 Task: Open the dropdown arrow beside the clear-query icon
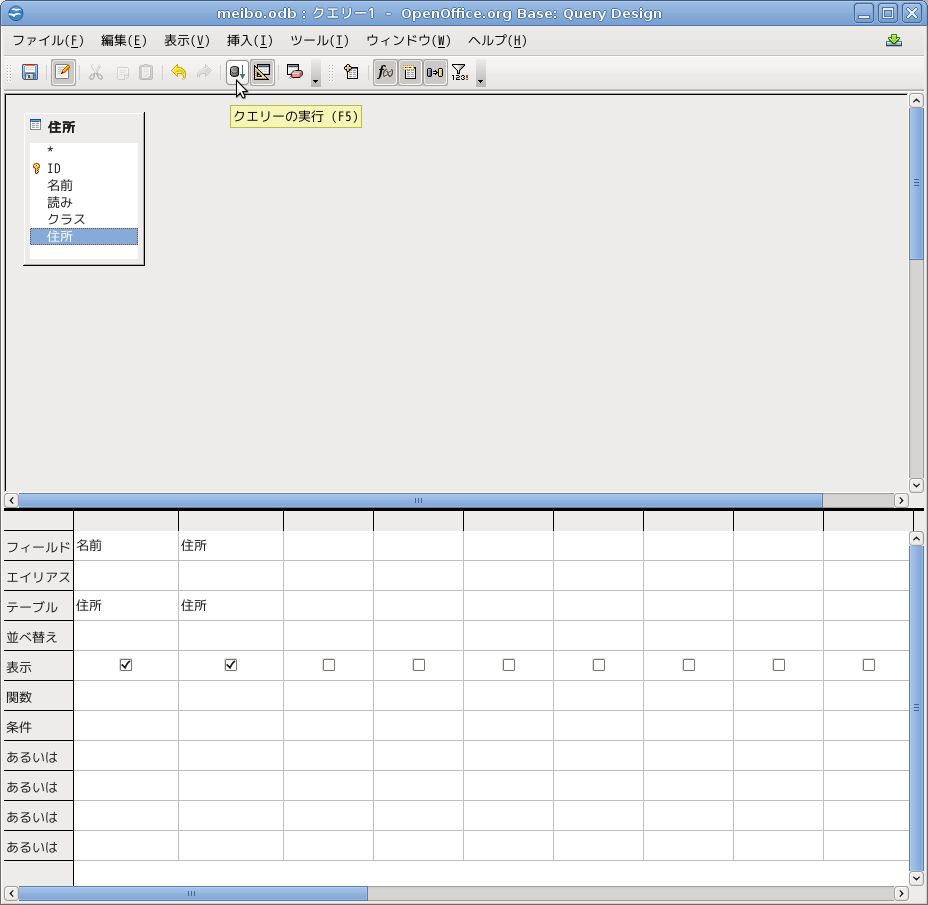pyautogui.click(x=316, y=74)
